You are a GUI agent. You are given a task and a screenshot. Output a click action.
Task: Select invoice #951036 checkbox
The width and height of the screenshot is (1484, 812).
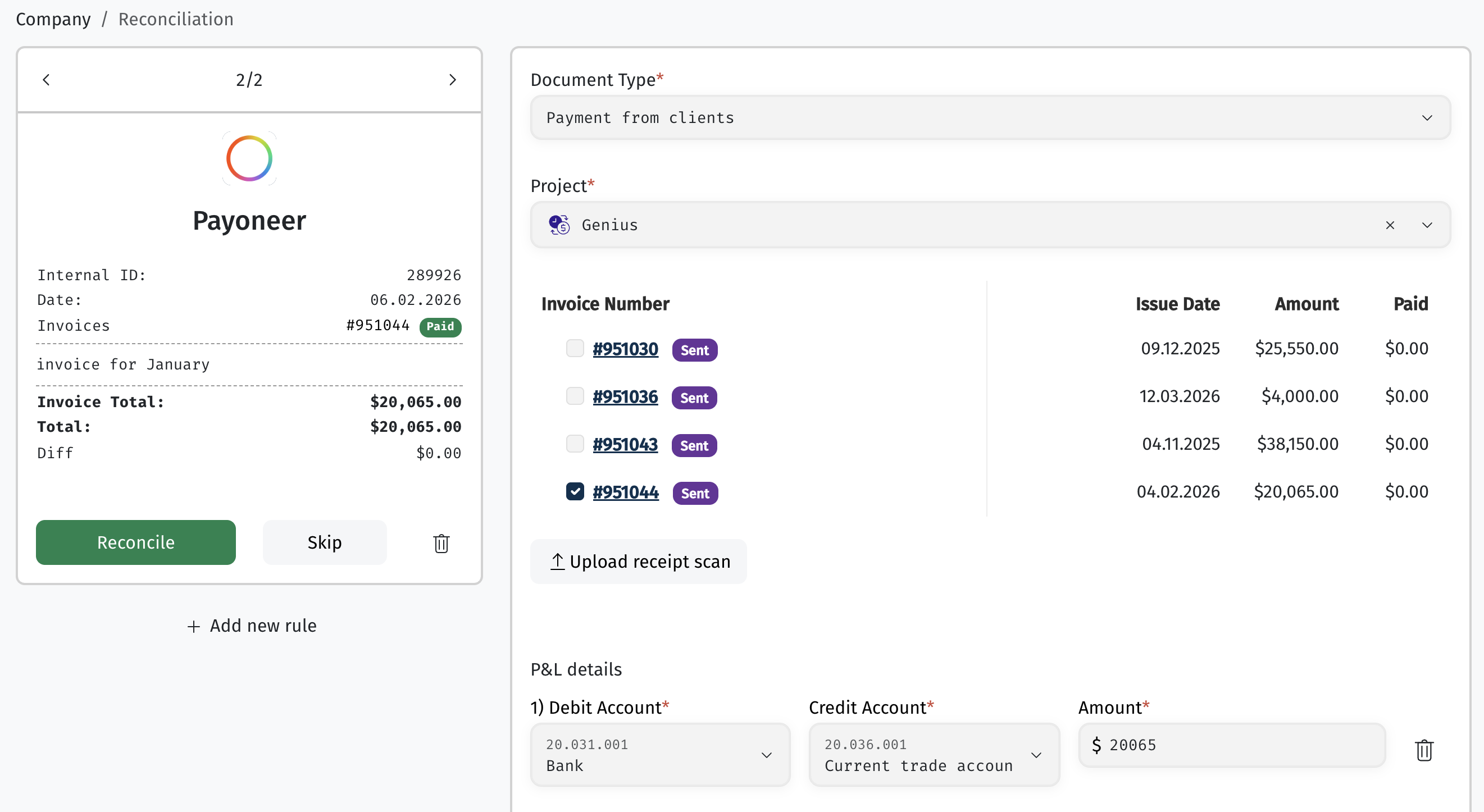point(575,396)
